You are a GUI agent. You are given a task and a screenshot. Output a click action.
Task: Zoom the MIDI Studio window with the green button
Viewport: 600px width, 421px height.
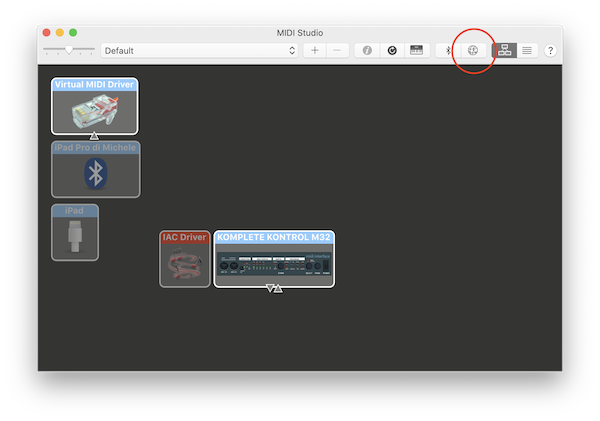[x=73, y=33]
